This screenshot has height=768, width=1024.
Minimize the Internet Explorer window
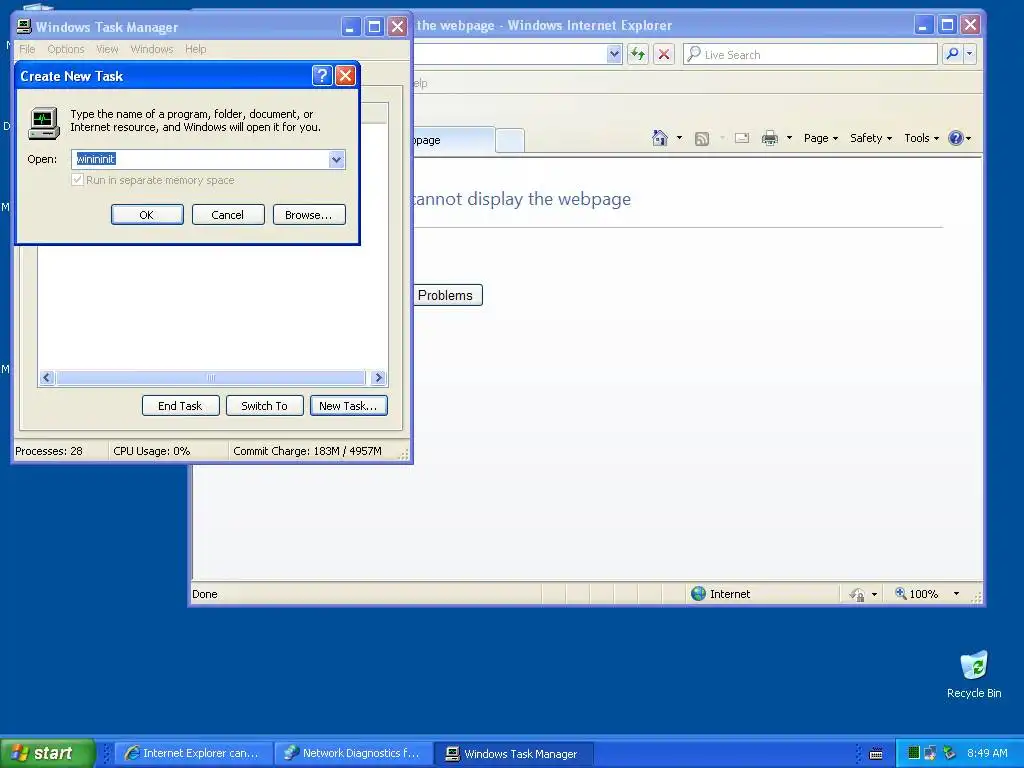click(923, 25)
